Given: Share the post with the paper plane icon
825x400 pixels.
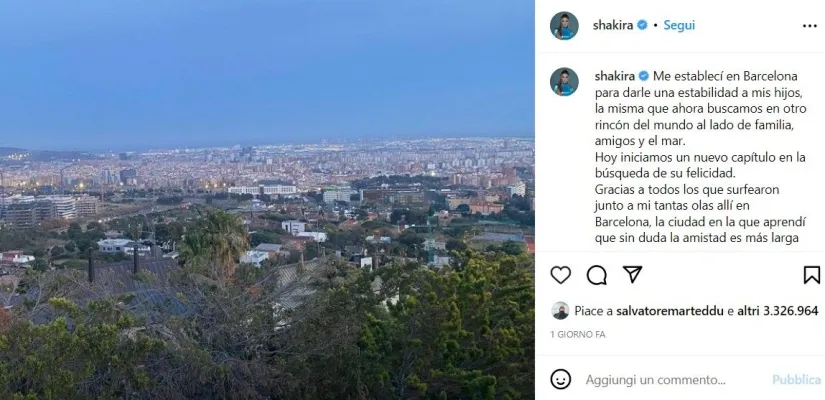Looking at the screenshot, I should [632, 275].
